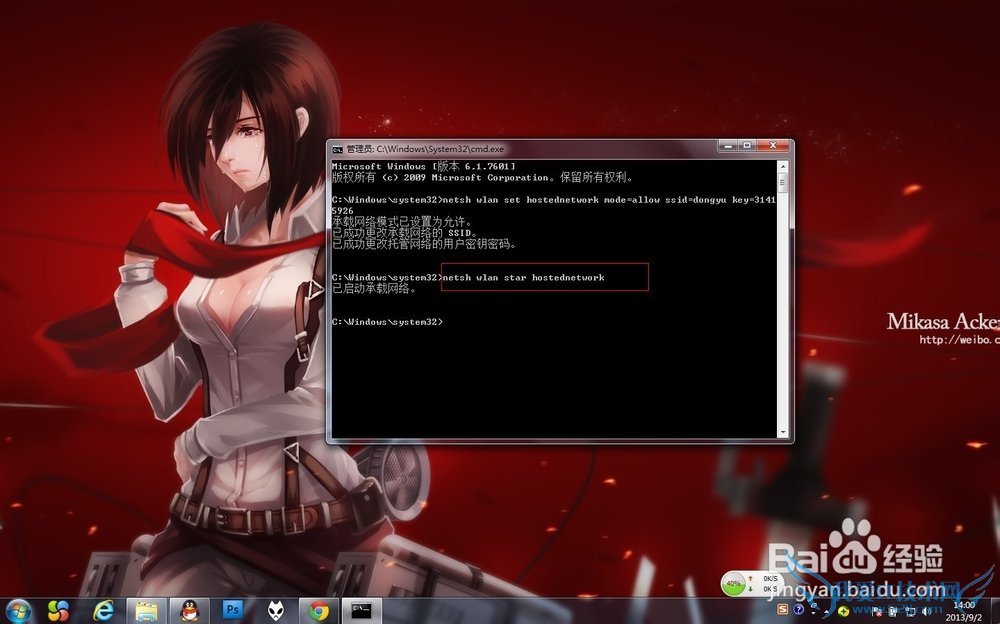The height and width of the screenshot is (624, 1000).
Task: Close the cmd.exe window
Action: coord(772,145)
